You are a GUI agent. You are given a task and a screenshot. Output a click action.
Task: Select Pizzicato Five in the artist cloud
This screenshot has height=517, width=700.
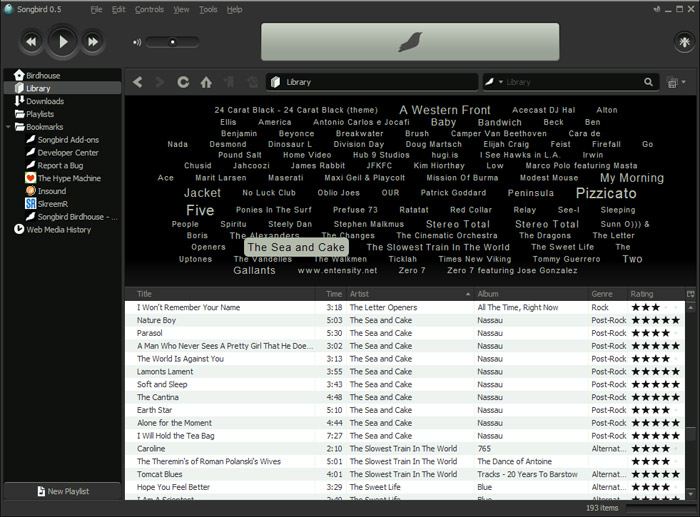click(606, 193)
